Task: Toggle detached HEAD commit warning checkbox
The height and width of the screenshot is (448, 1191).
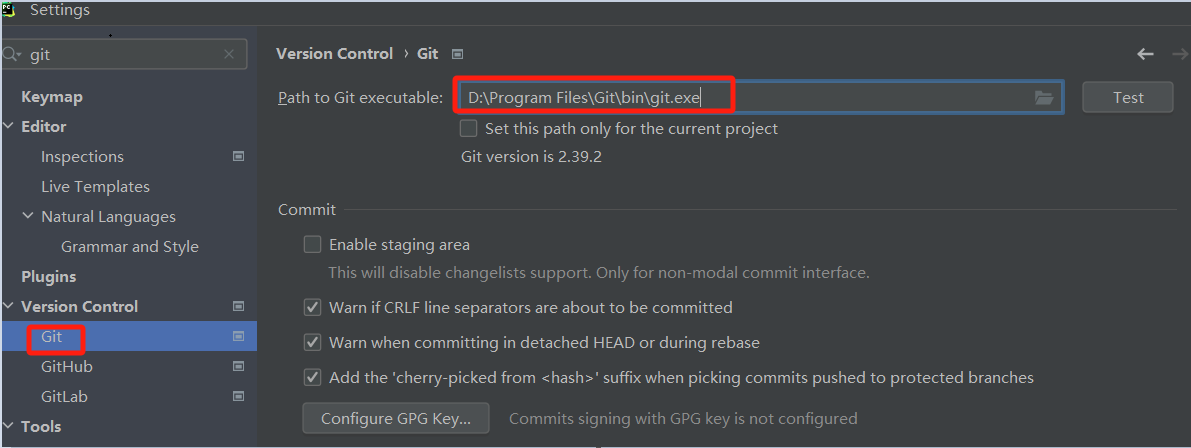Action: (x=313, y=343)
